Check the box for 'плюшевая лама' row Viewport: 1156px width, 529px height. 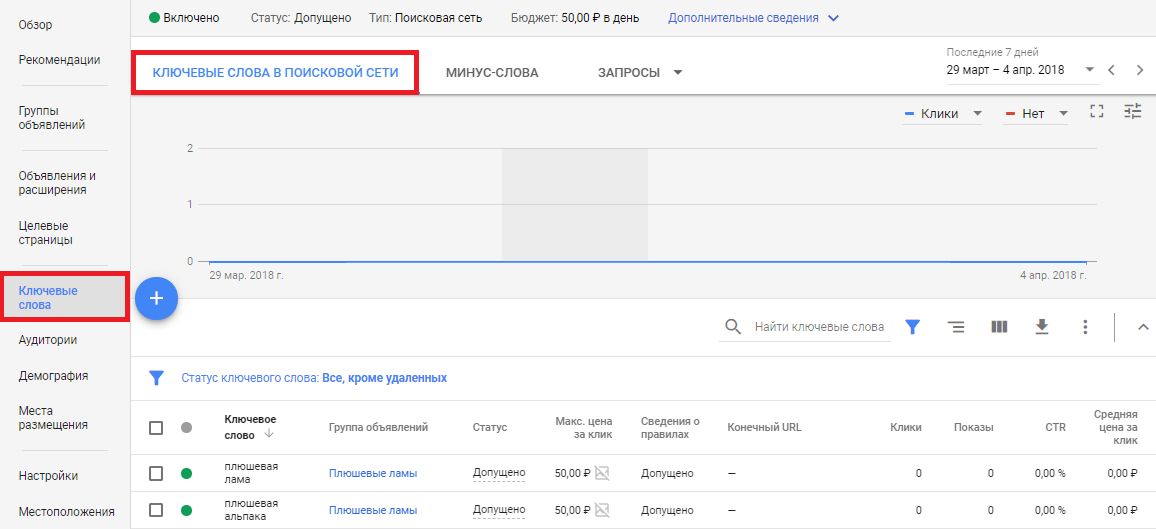click(x=156, y=473)
